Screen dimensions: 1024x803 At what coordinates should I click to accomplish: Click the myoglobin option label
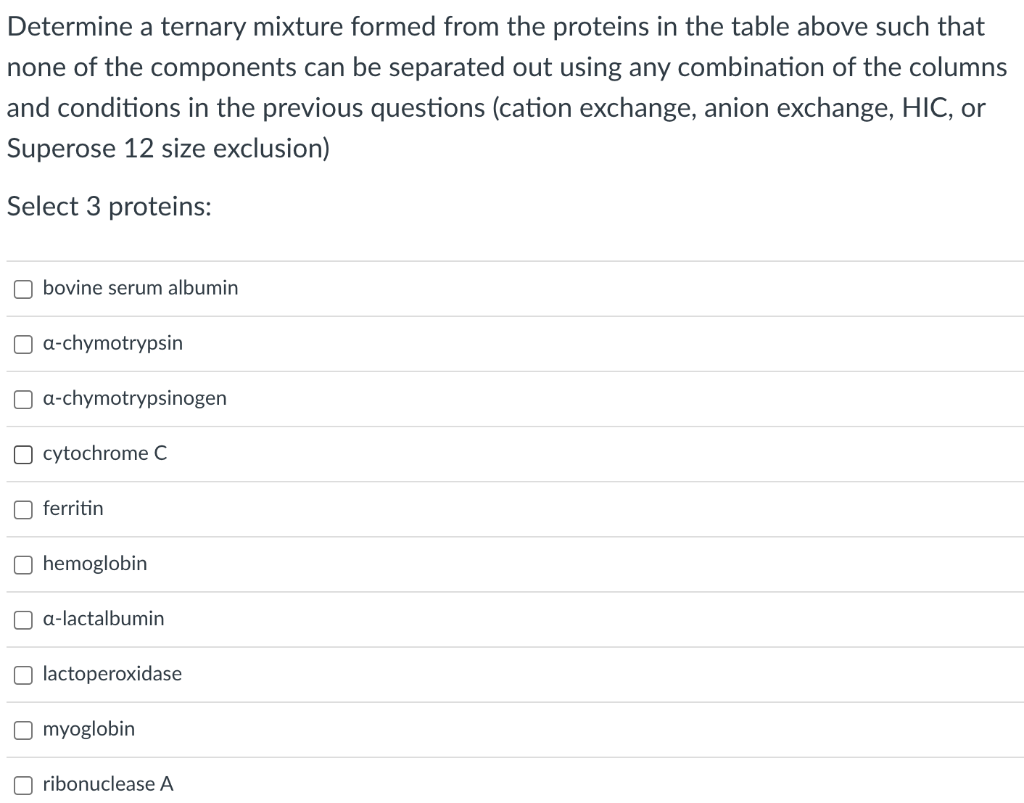(88, 729)
